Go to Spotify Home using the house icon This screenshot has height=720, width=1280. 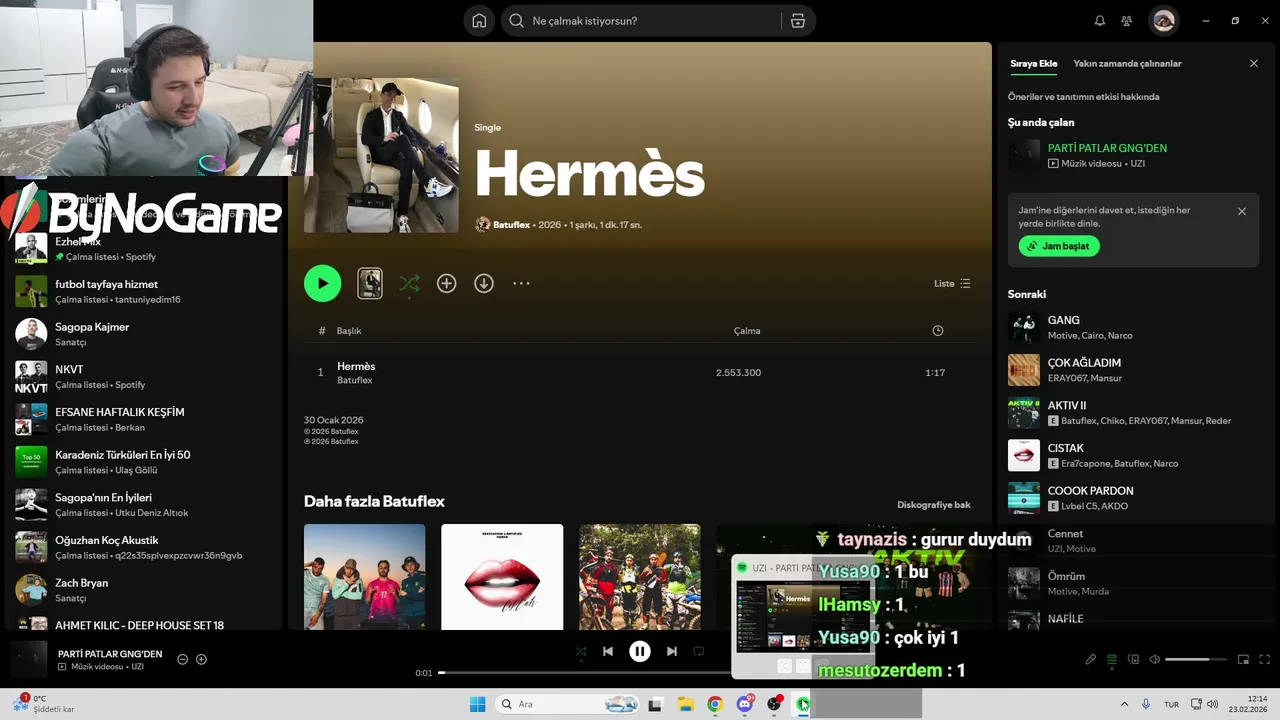[x=479, y=21]
